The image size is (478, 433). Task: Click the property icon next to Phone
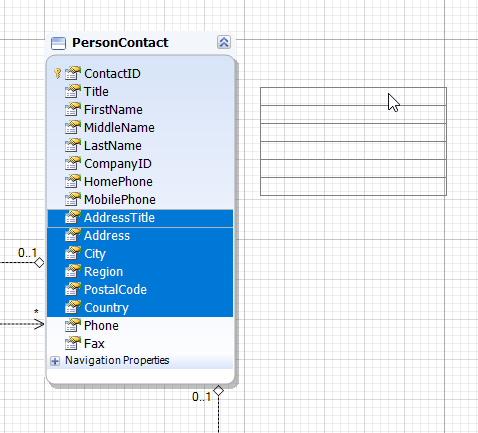(x=73, y=325)
